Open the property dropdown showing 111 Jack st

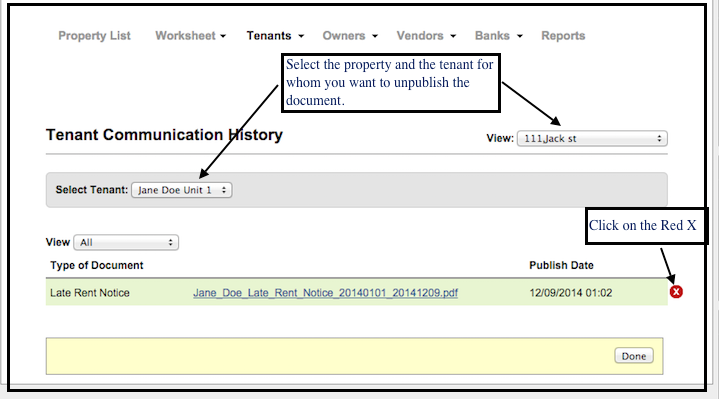(x=592, y=139)
